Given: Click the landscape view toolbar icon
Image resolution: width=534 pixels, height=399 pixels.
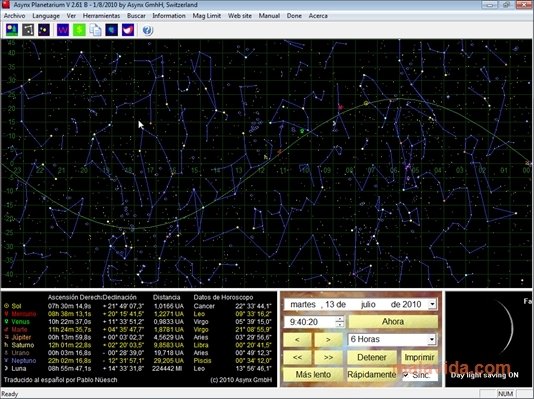Looking at the screenshot, I should [x=12, y=30].
